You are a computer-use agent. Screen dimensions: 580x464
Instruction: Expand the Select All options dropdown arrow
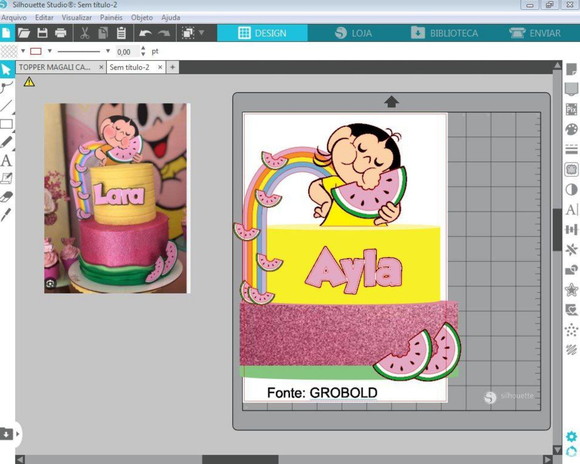[x=202, y=33]
